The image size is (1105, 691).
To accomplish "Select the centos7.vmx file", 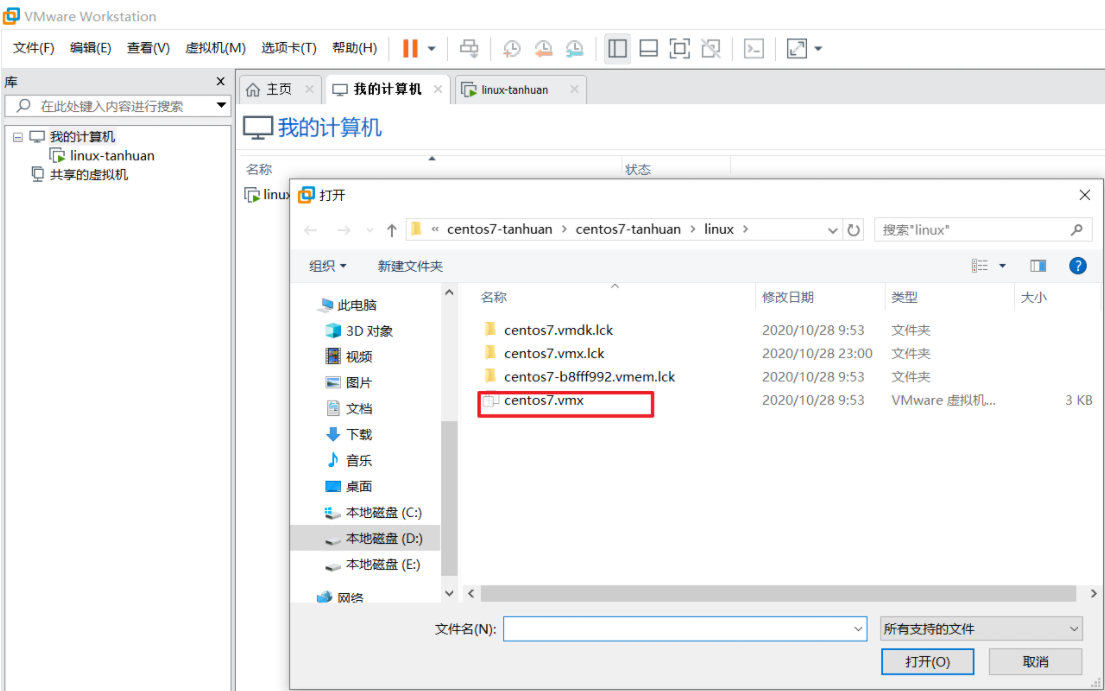I will coord(543,401).
